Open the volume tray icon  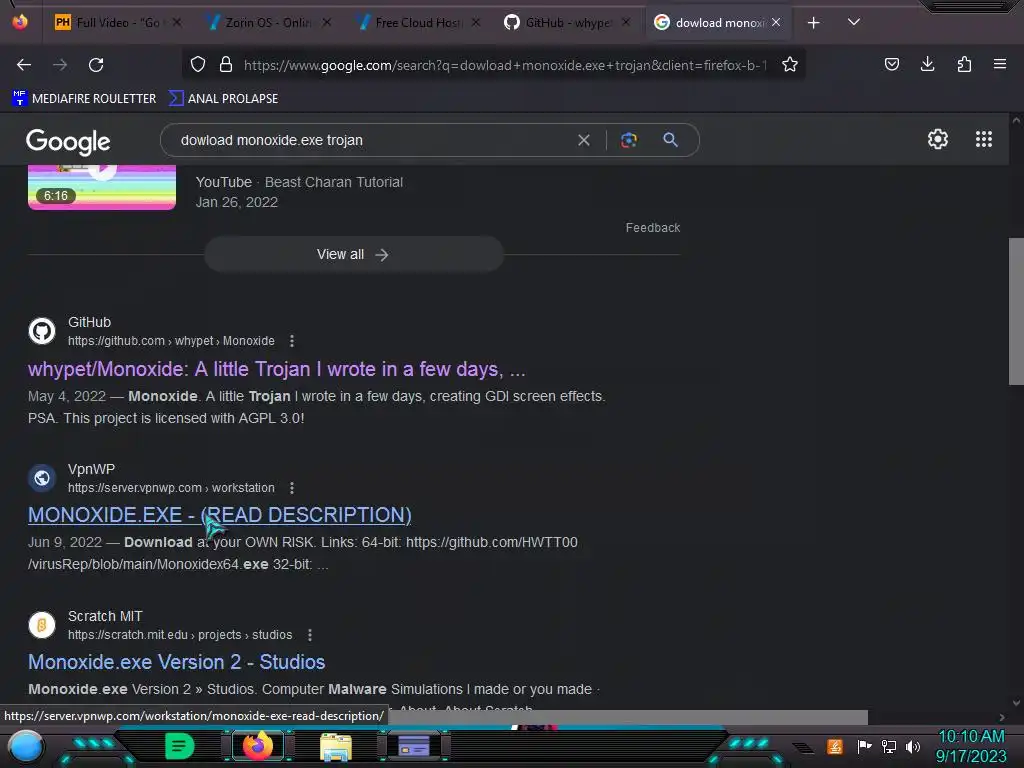(913, 747)
